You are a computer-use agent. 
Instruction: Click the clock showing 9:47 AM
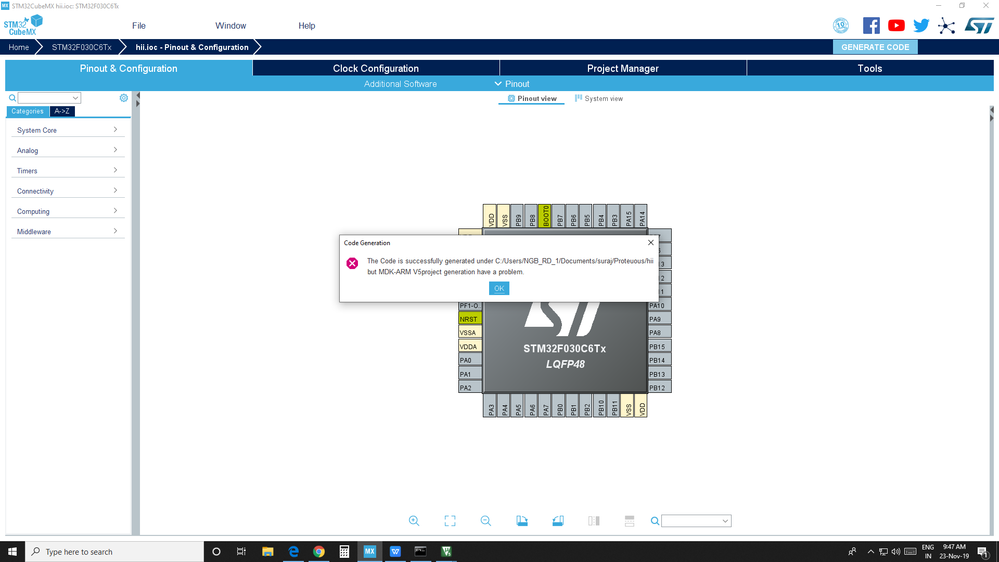(x=954, y=547)
